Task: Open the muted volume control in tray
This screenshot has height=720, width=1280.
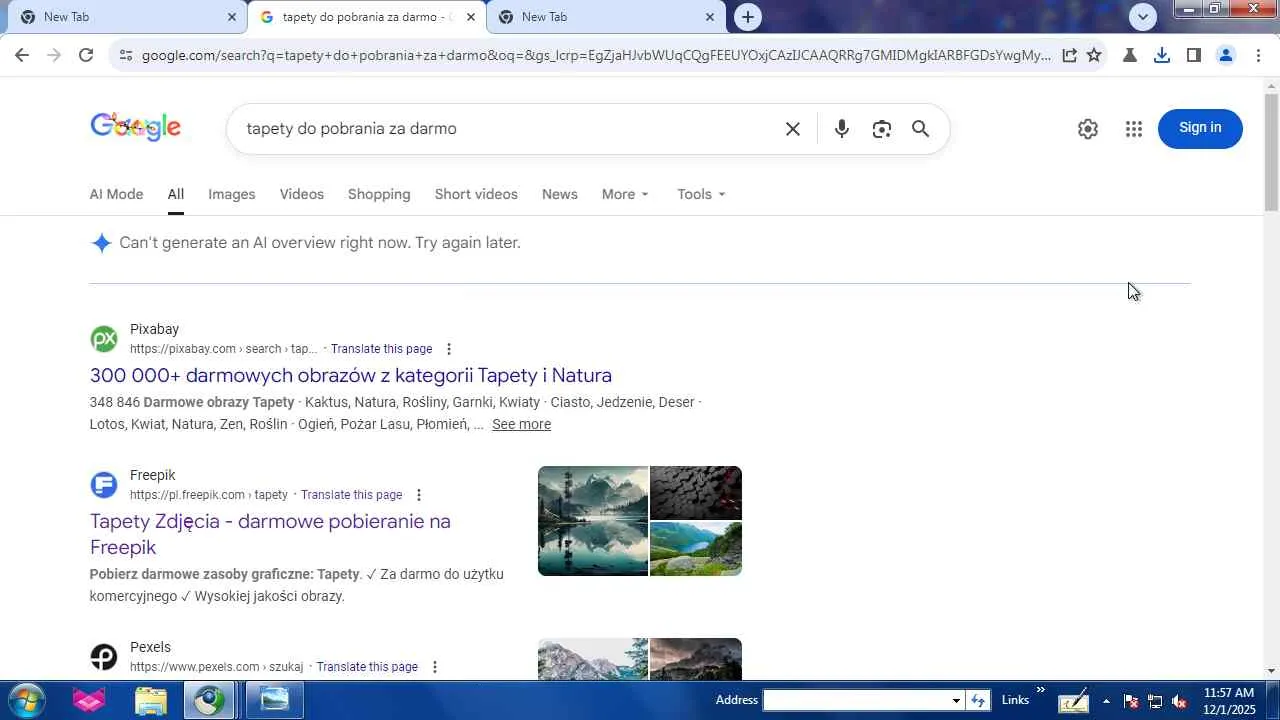Action: click(1179, 701)
